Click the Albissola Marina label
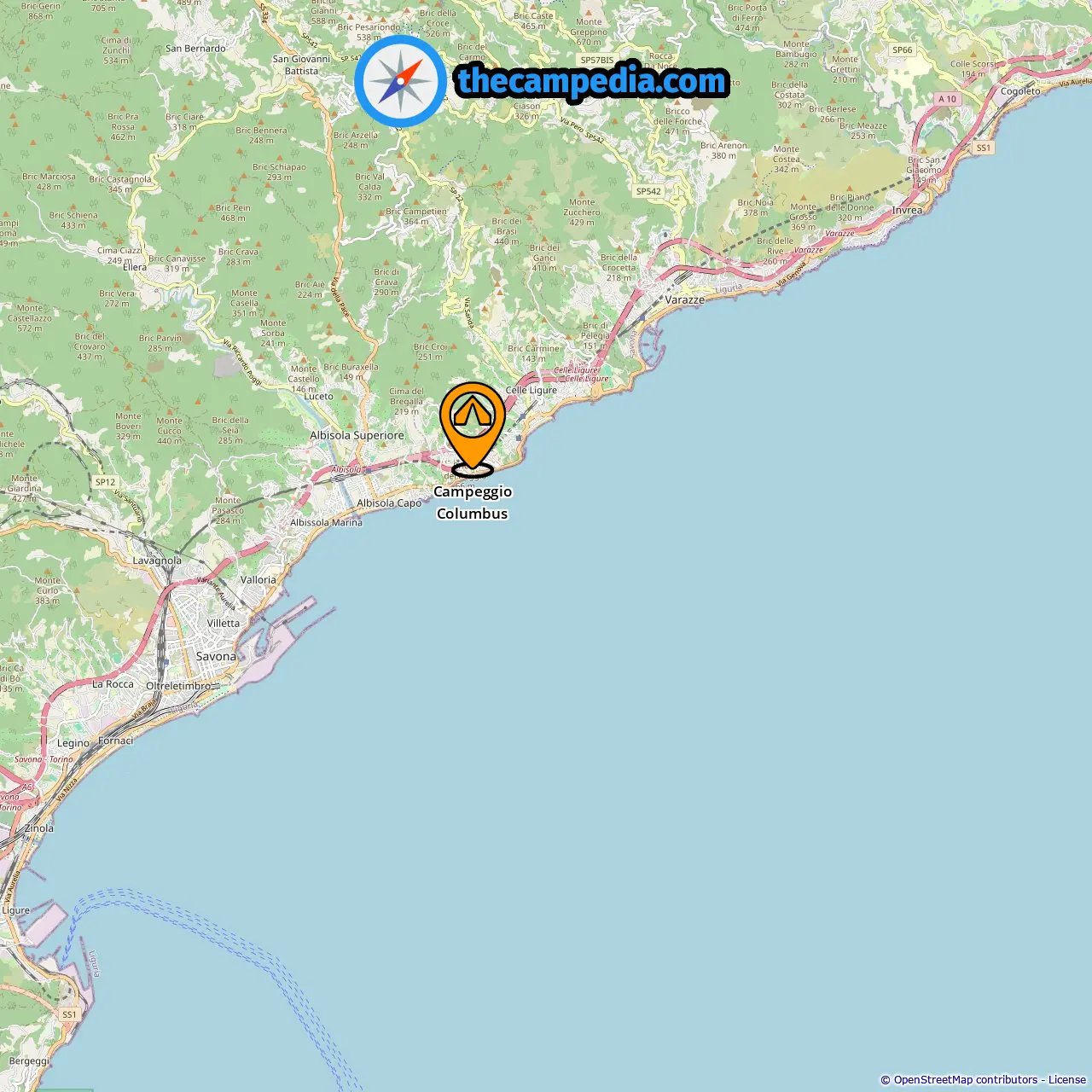Screen dimensions: 1092x1092 coord(326,522)
